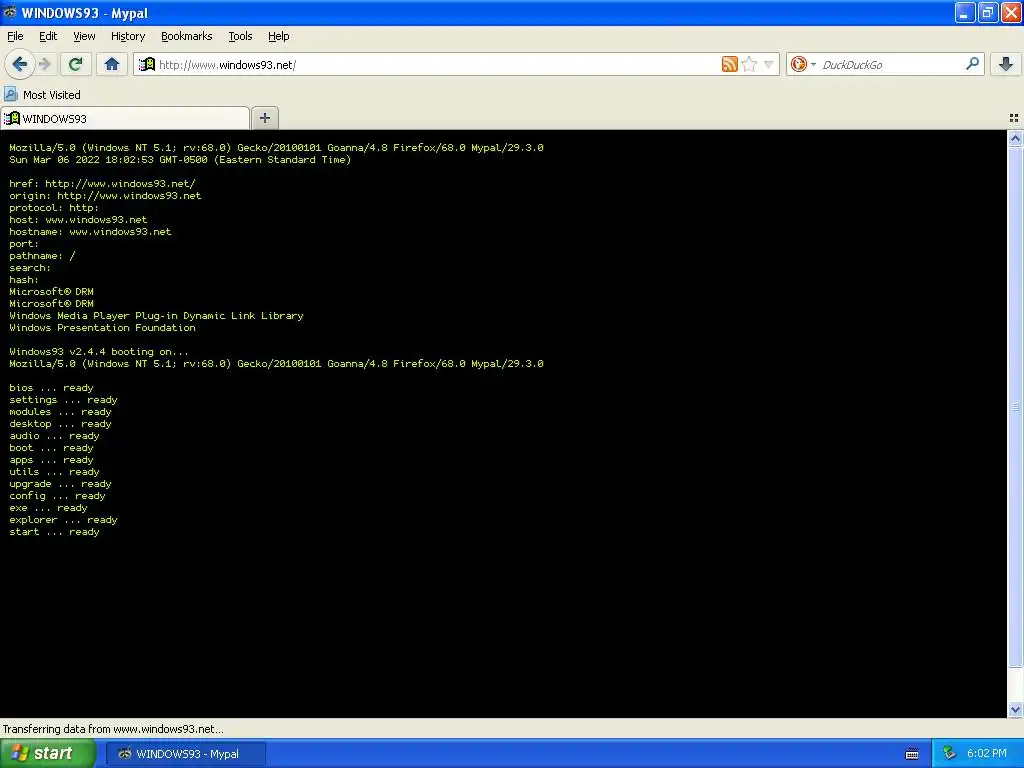This screenshot has height=768, width=1024.
Task: Click the 6:02 PM clock
Action: (987, 754)
